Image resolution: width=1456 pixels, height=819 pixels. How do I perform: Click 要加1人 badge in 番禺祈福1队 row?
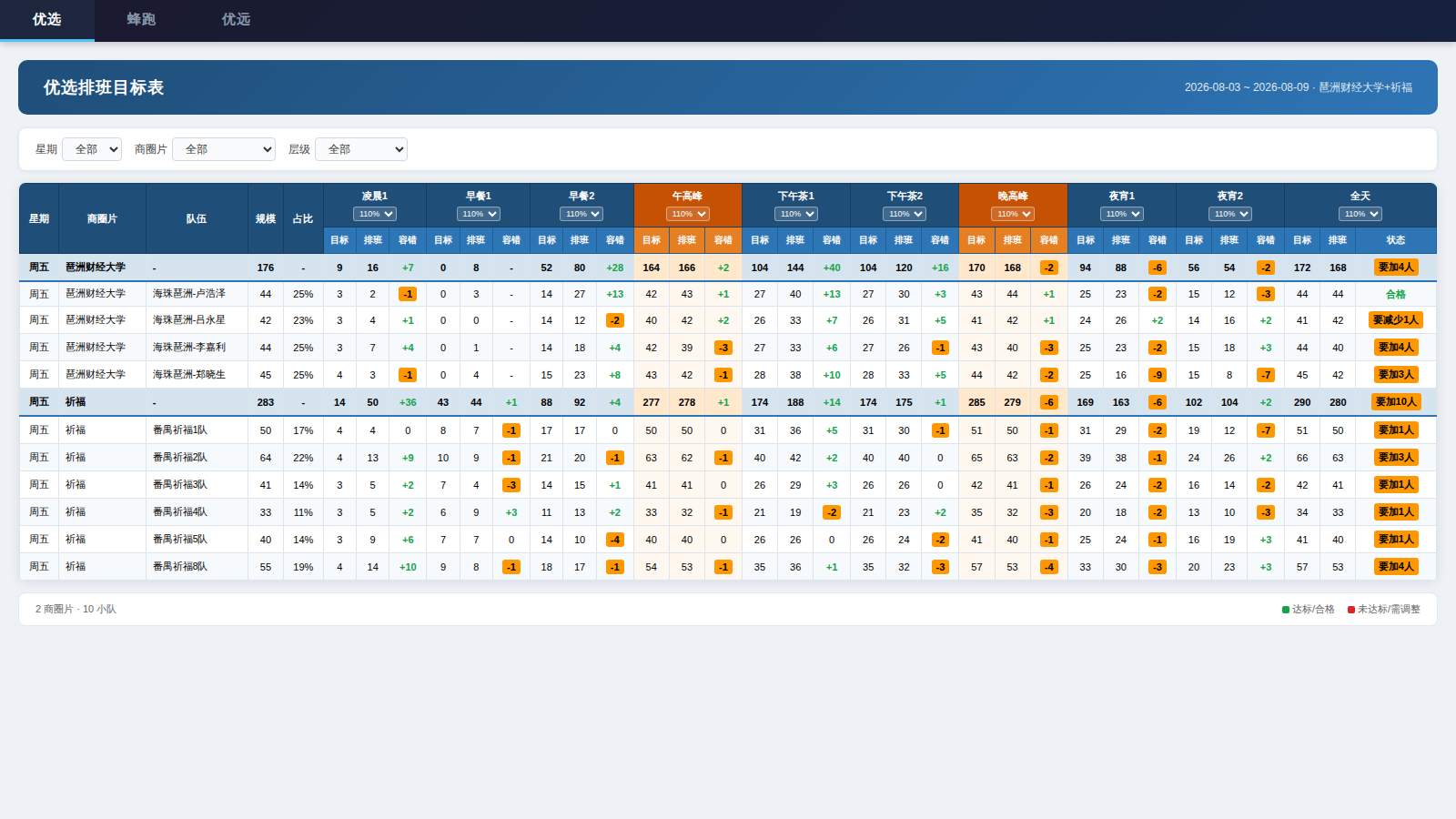tap(1396, 430)
